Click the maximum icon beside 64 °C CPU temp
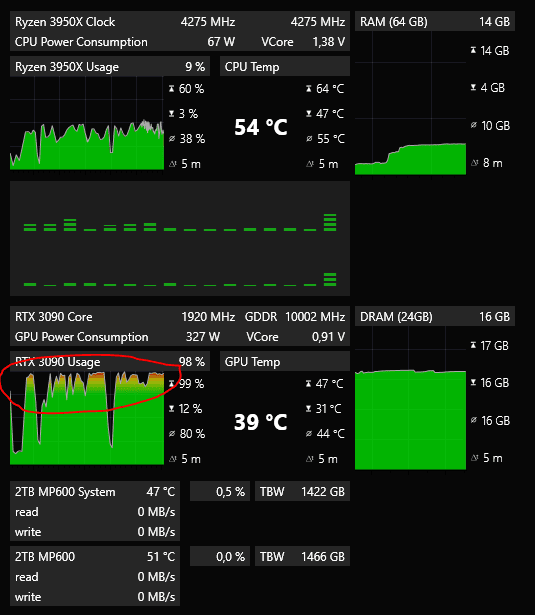This screenshot has height=615, width=535. tap(309, 89)
